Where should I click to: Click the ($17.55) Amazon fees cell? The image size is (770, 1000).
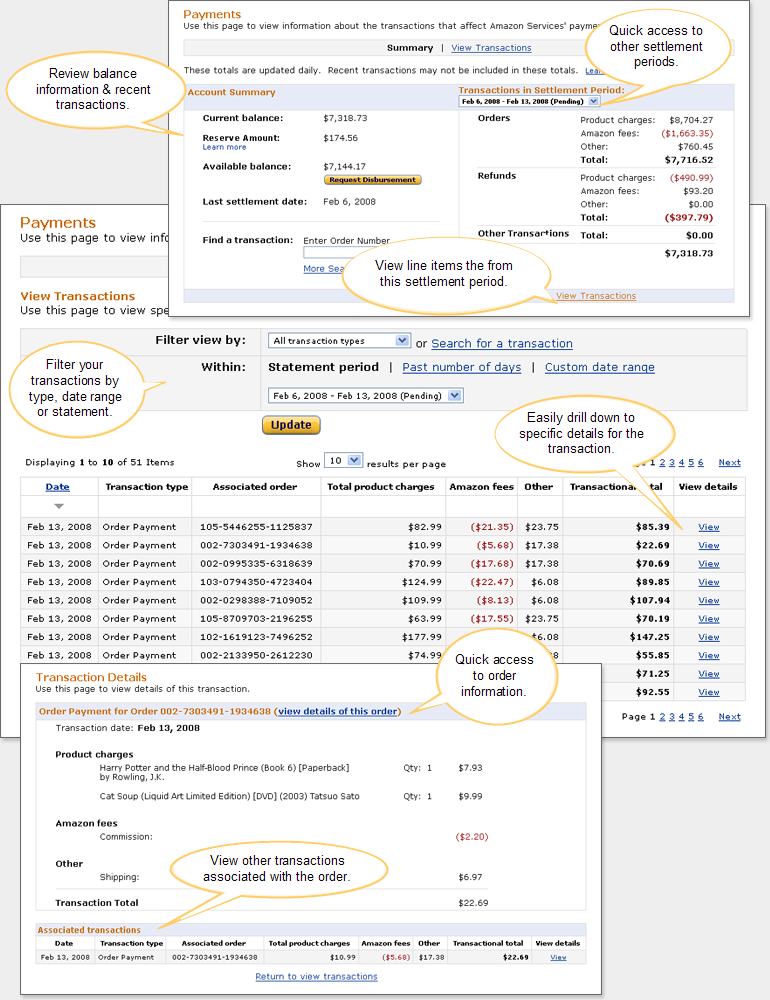[492, 619]
